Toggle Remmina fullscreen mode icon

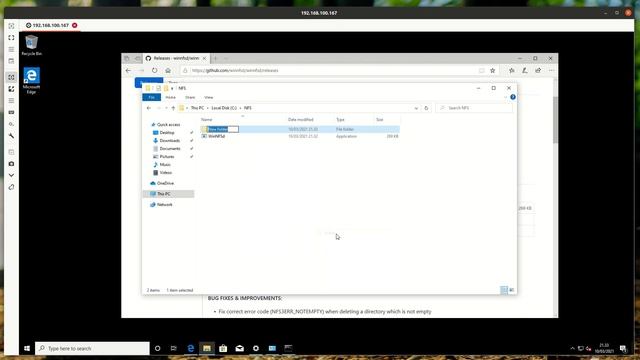11,38
